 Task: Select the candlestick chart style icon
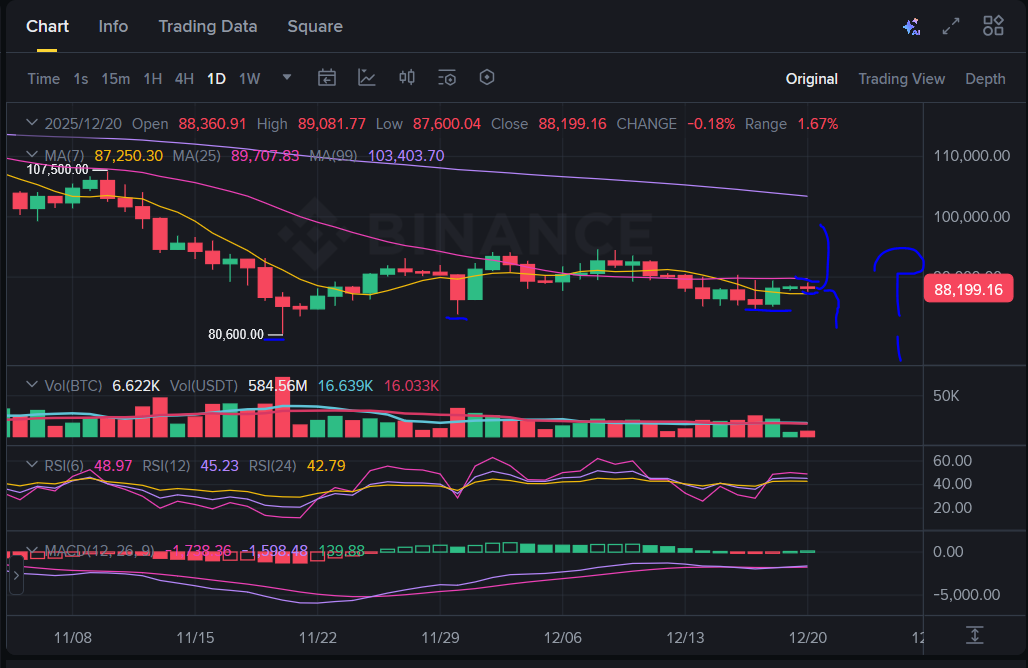tap(406, 78)
